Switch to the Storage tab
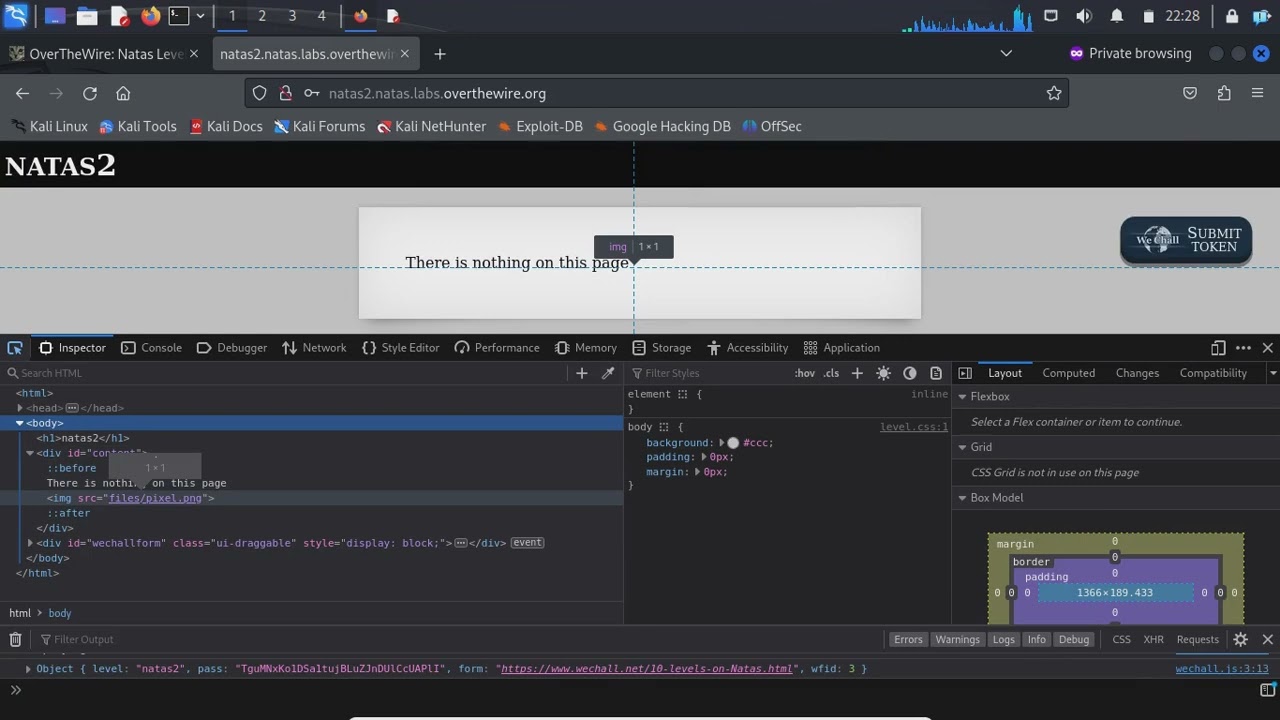Viewport: 1280px width, 720px height. coord(662,348)
